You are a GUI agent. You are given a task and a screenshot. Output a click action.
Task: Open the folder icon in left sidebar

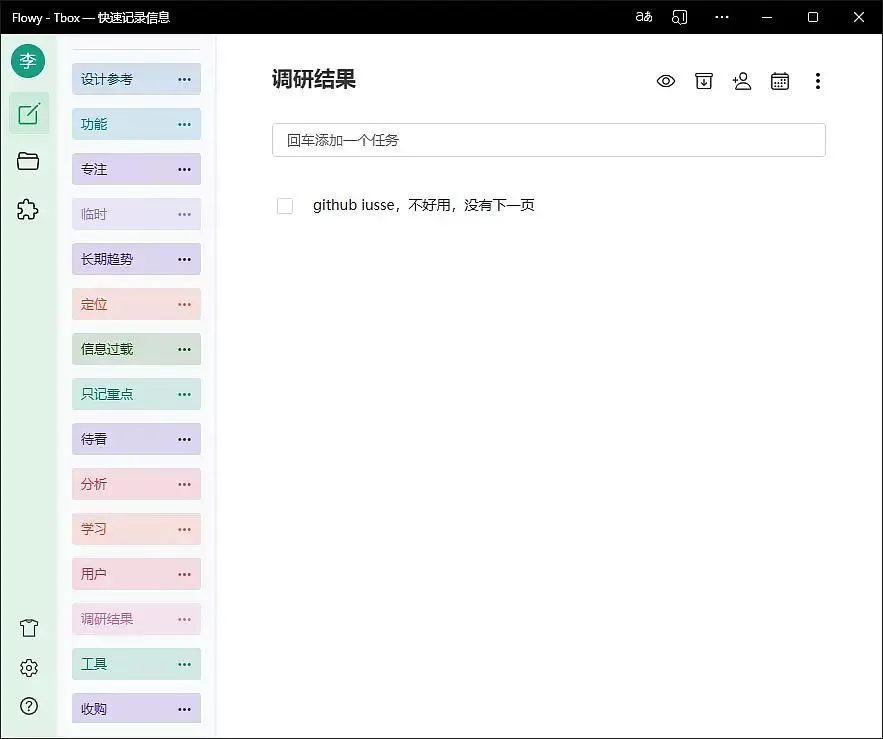click(28, 162)
